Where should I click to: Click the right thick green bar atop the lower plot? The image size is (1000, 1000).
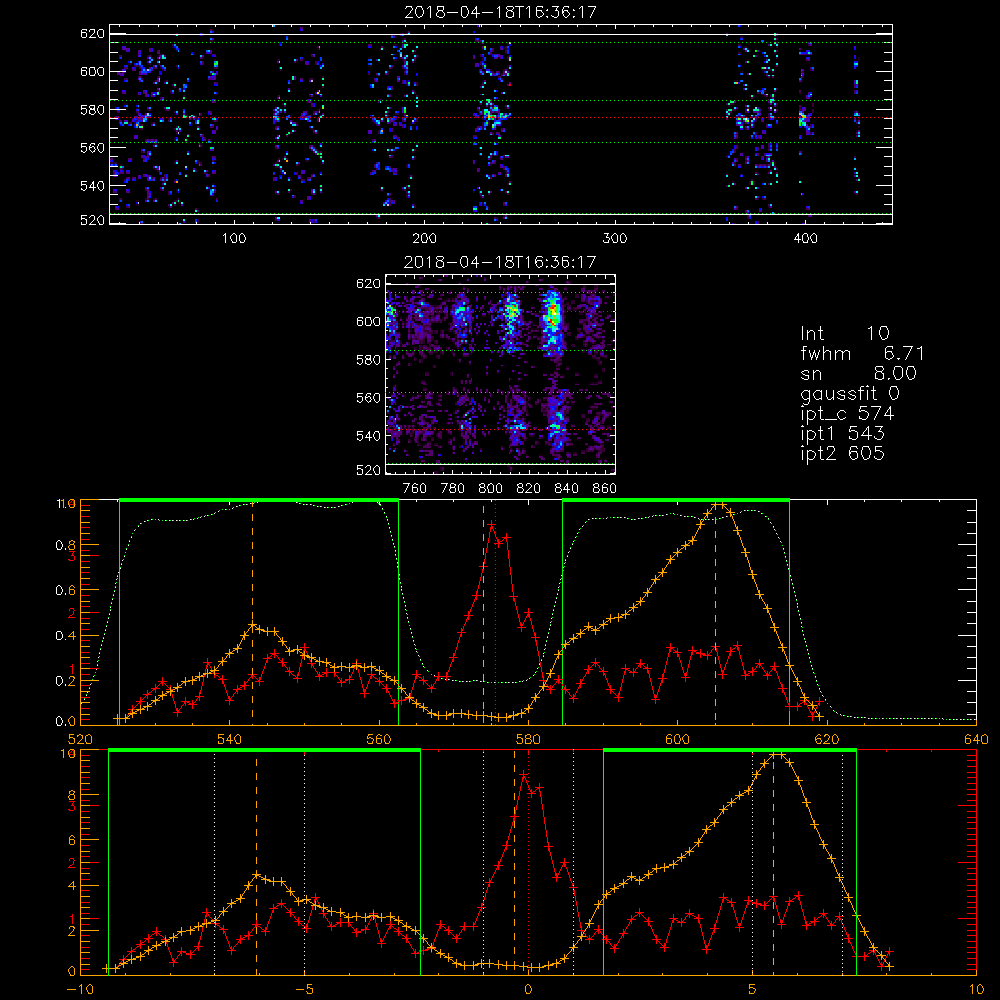click(x=730, y=751)
